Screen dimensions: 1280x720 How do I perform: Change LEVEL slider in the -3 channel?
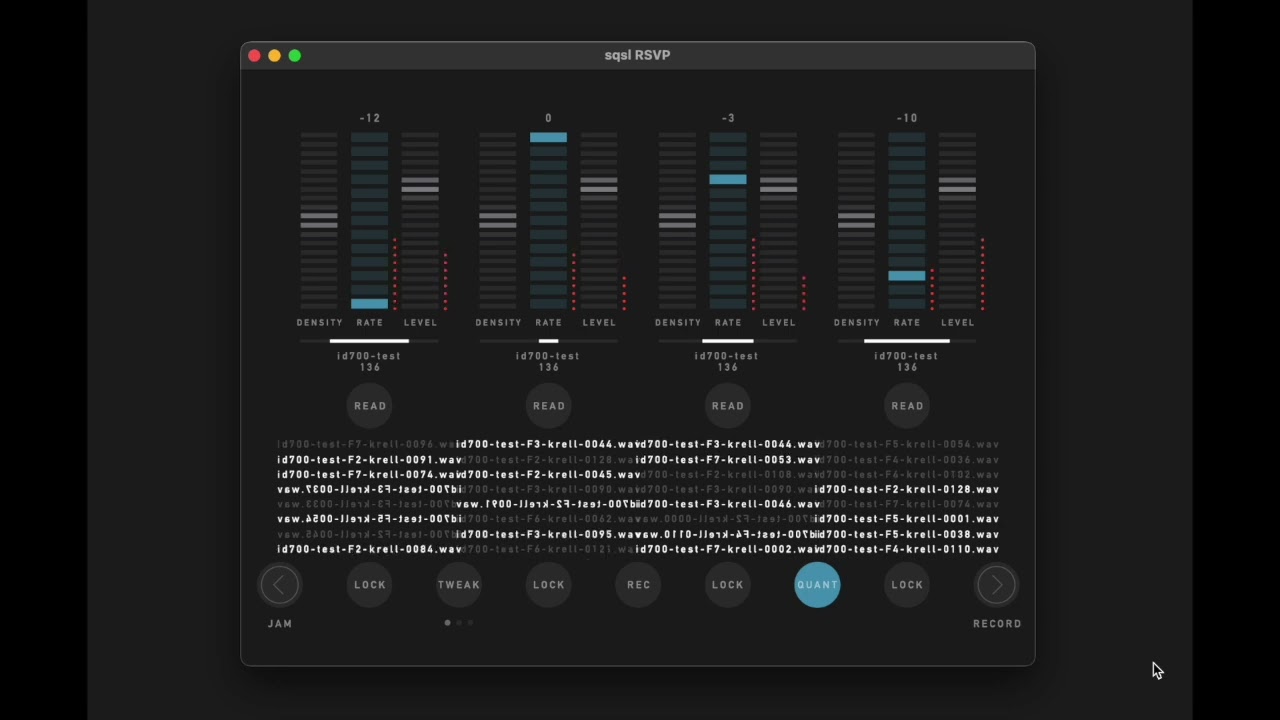coord(778,221)
